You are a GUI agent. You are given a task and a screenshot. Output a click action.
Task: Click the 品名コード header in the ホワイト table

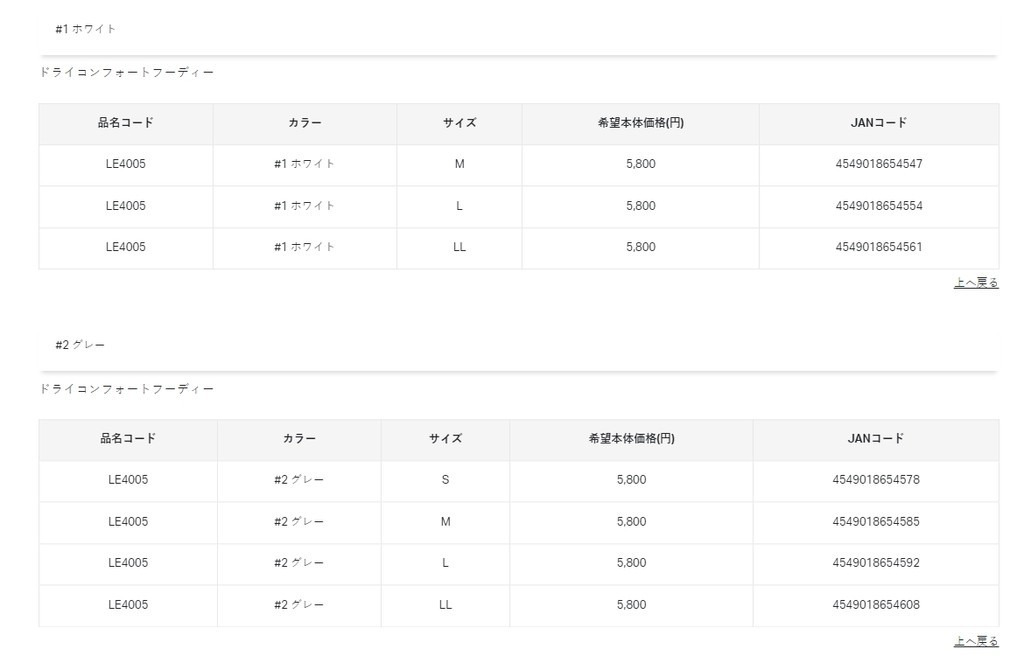[126, 123]
